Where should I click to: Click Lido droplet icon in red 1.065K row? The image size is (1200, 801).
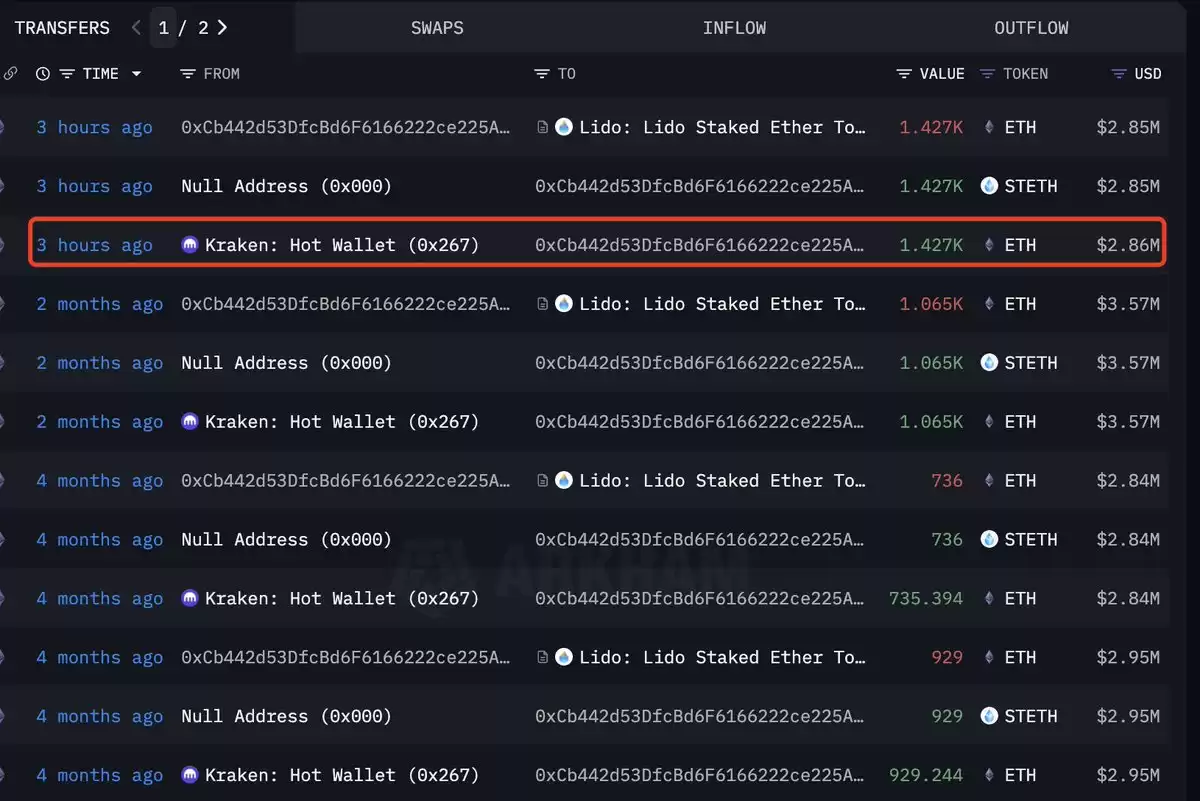click(x=564, y=304)
